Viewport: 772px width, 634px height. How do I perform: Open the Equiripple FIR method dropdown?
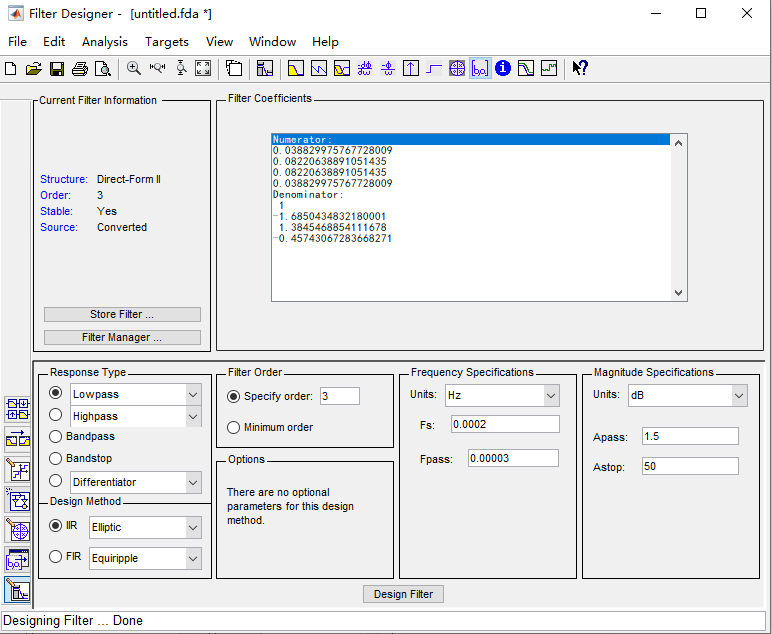point(193,559)
